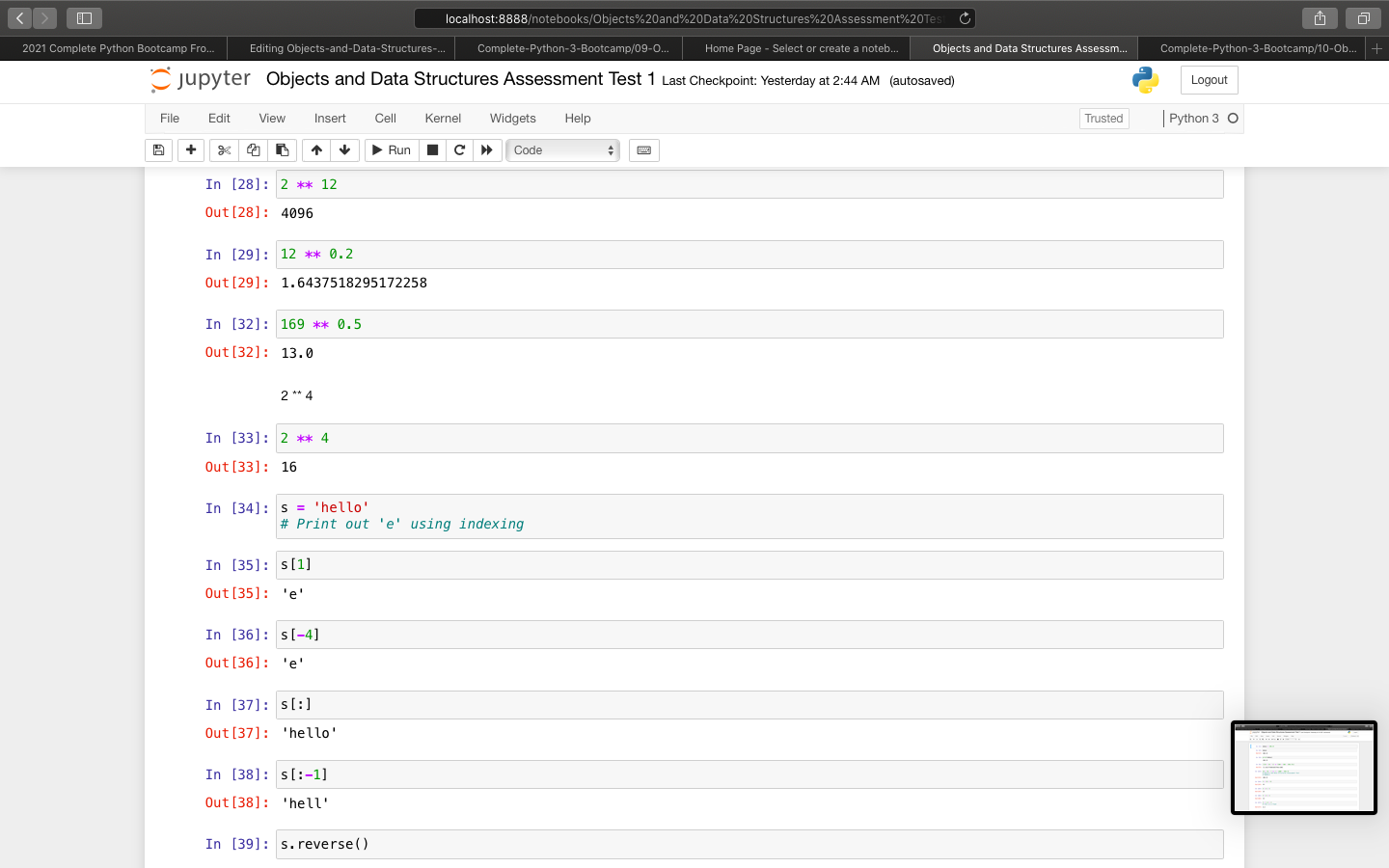The height and width of the screenshot is (868, 1389).
Task: Interrupt the kernel with the stop icon
Action: click(x=432, y=149)
